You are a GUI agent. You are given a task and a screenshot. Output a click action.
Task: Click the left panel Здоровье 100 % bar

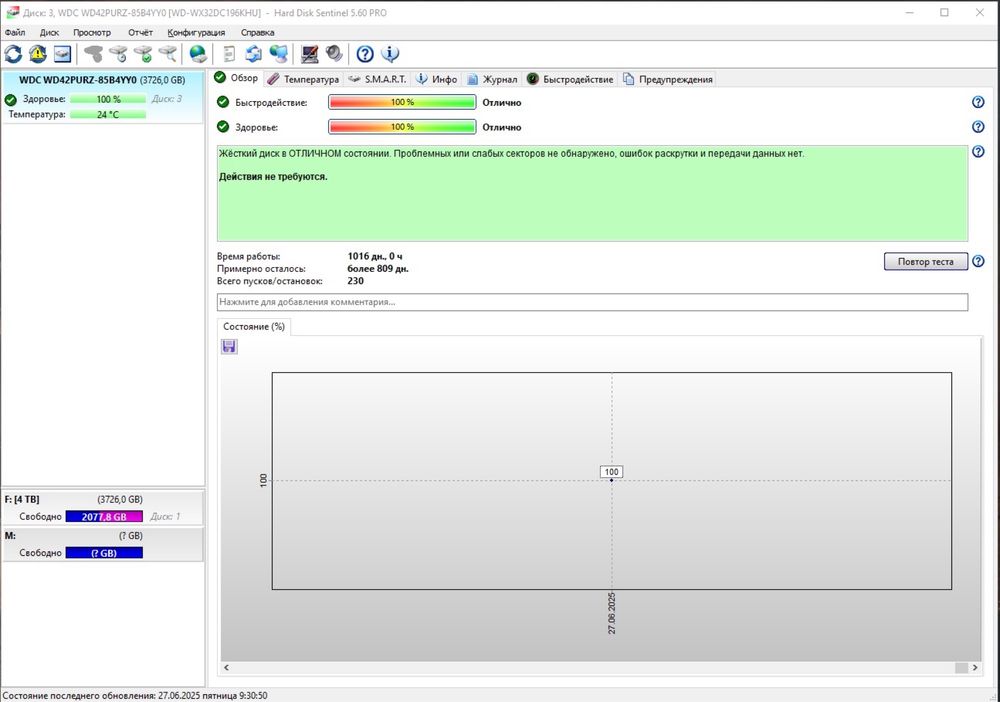pos(108,99)
